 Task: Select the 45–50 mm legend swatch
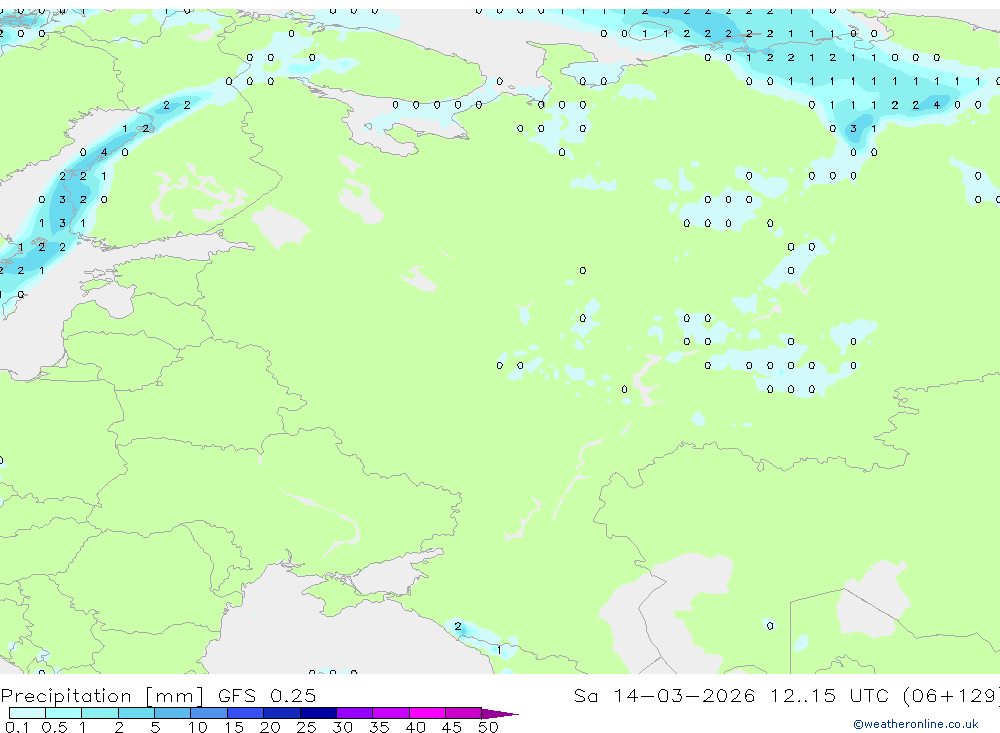tap(464, 713)
